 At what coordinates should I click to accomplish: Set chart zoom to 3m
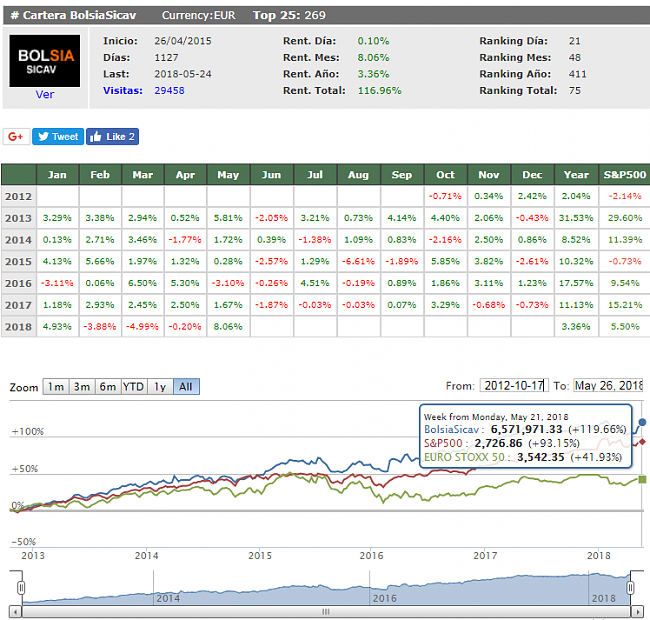click(x=81, y=387)
